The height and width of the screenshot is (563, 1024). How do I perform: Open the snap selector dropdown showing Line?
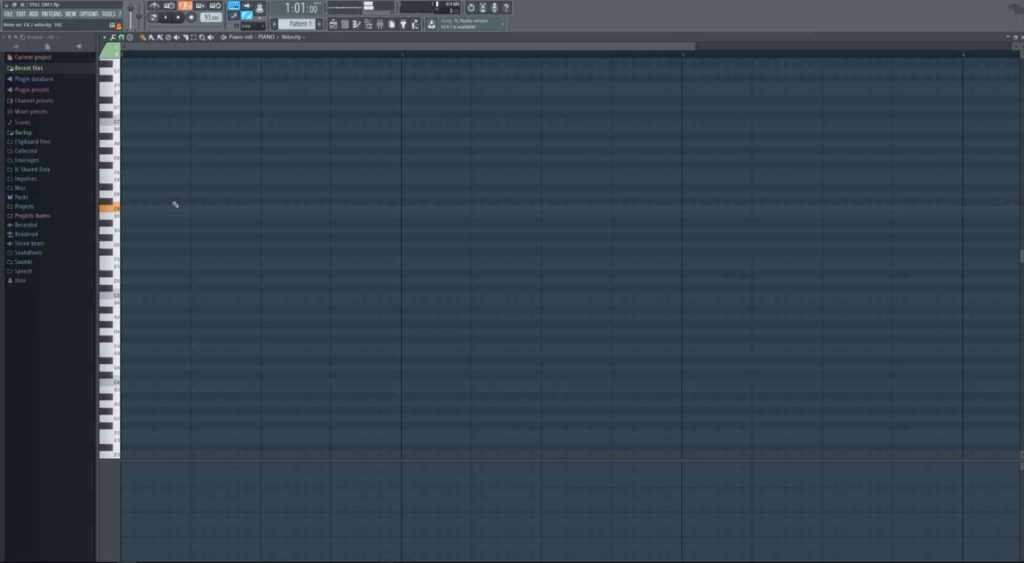(253, 25)
